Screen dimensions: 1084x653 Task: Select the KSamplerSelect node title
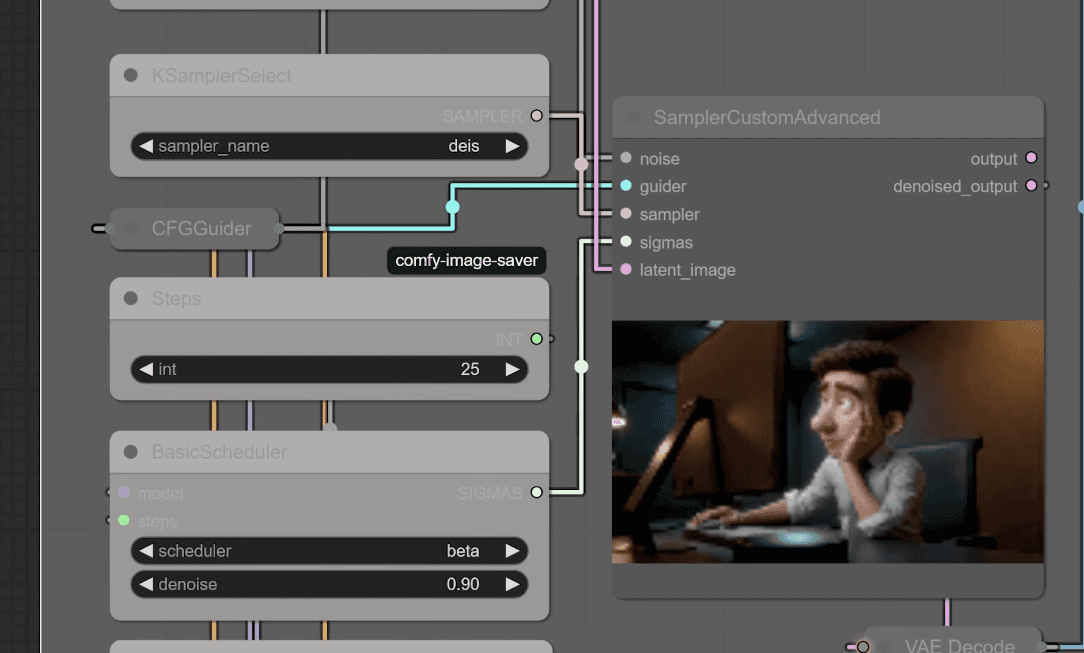221,76
